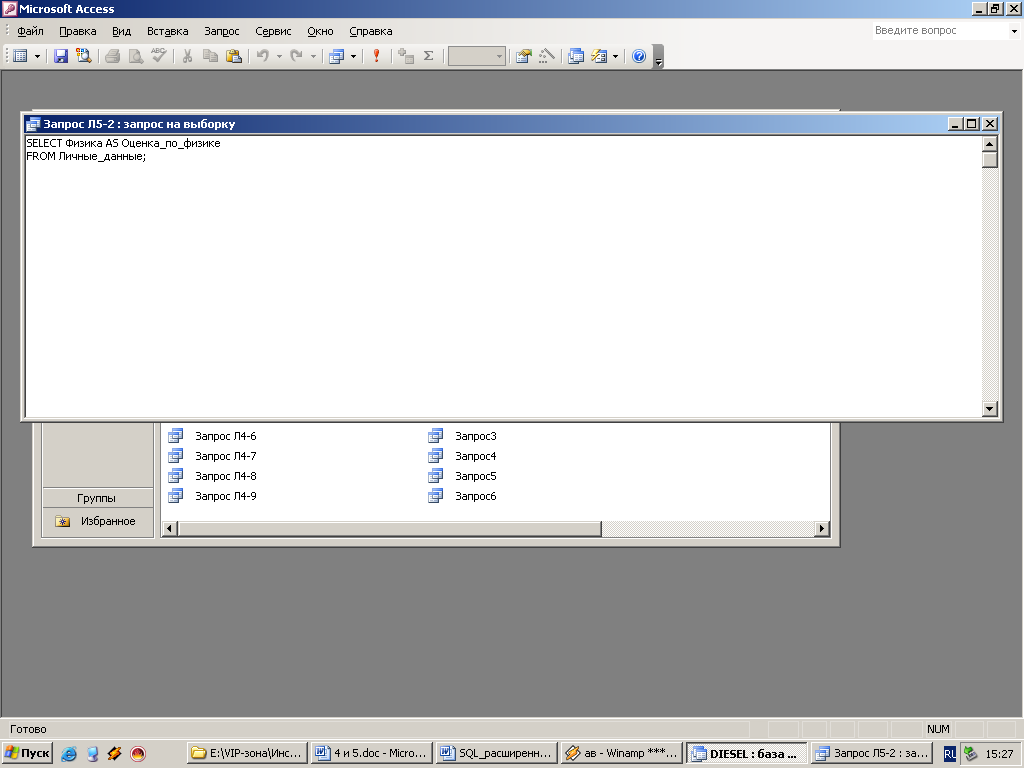Click the Database Window toolbar icon

[575, 56]
